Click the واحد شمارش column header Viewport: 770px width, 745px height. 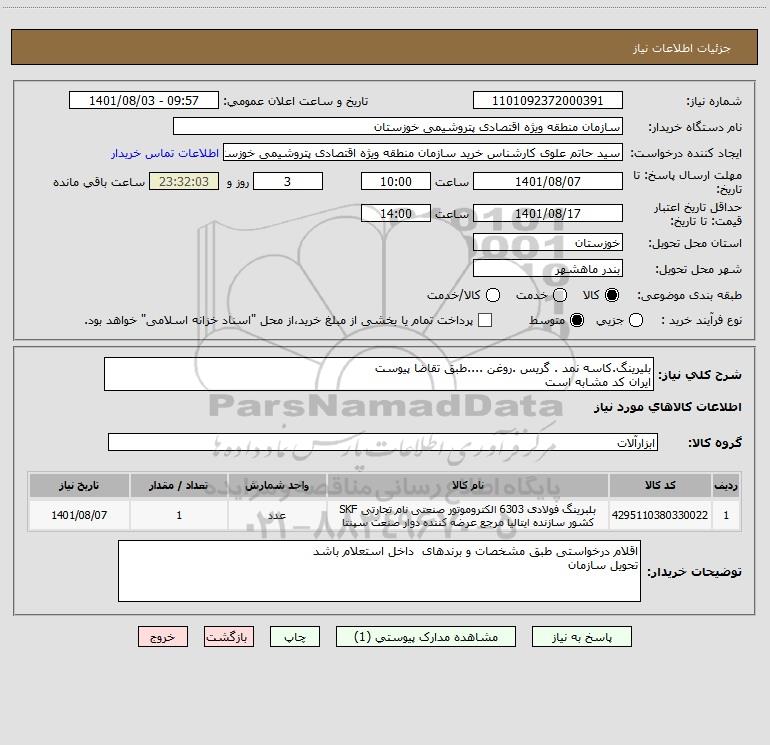(x=277, y=485)
